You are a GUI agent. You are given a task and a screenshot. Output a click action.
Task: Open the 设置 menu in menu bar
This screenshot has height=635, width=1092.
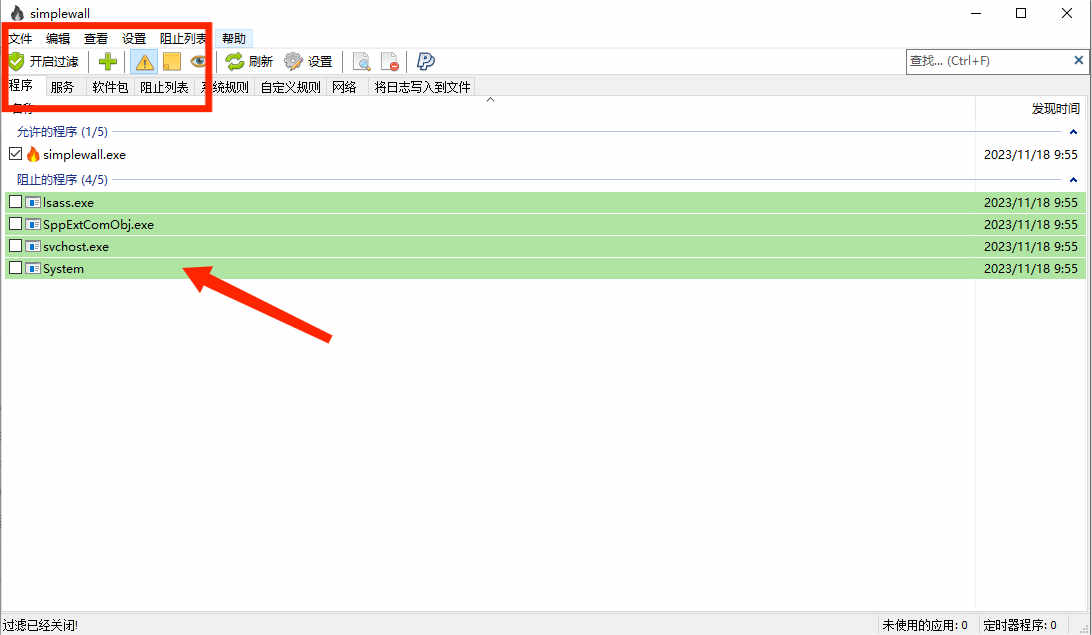coord(134,38)
